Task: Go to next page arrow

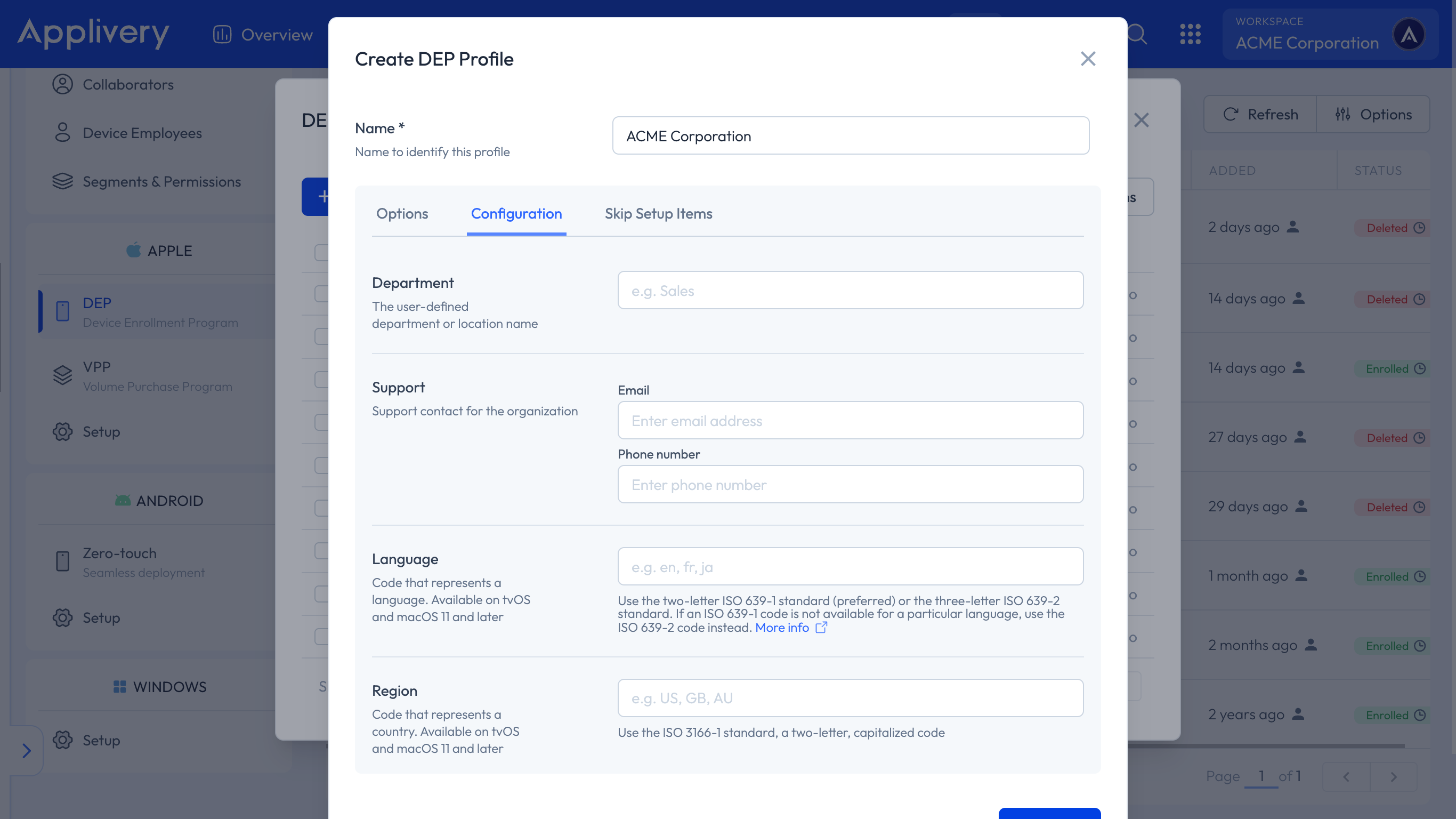Action: 1393,776
